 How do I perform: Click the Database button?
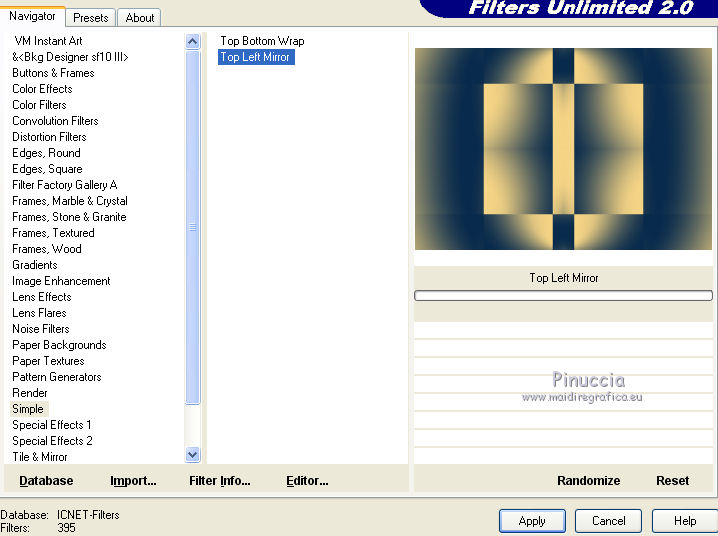46,481
